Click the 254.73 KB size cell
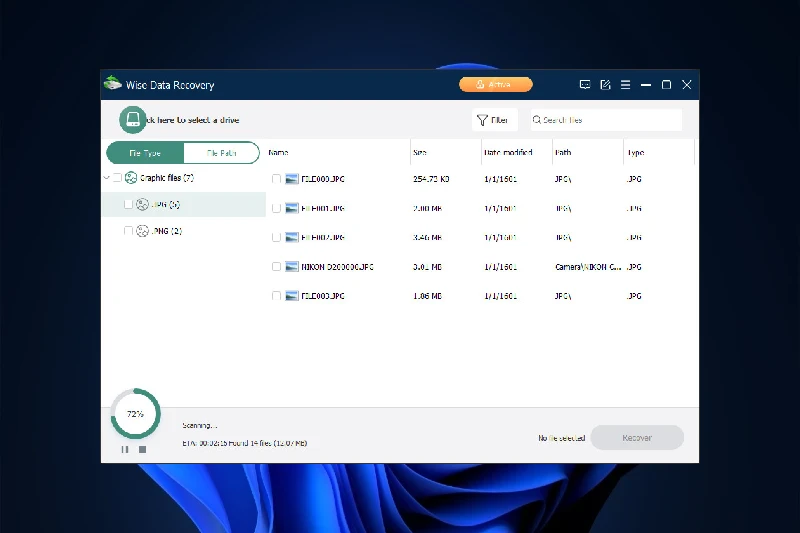 coord(431,179)
